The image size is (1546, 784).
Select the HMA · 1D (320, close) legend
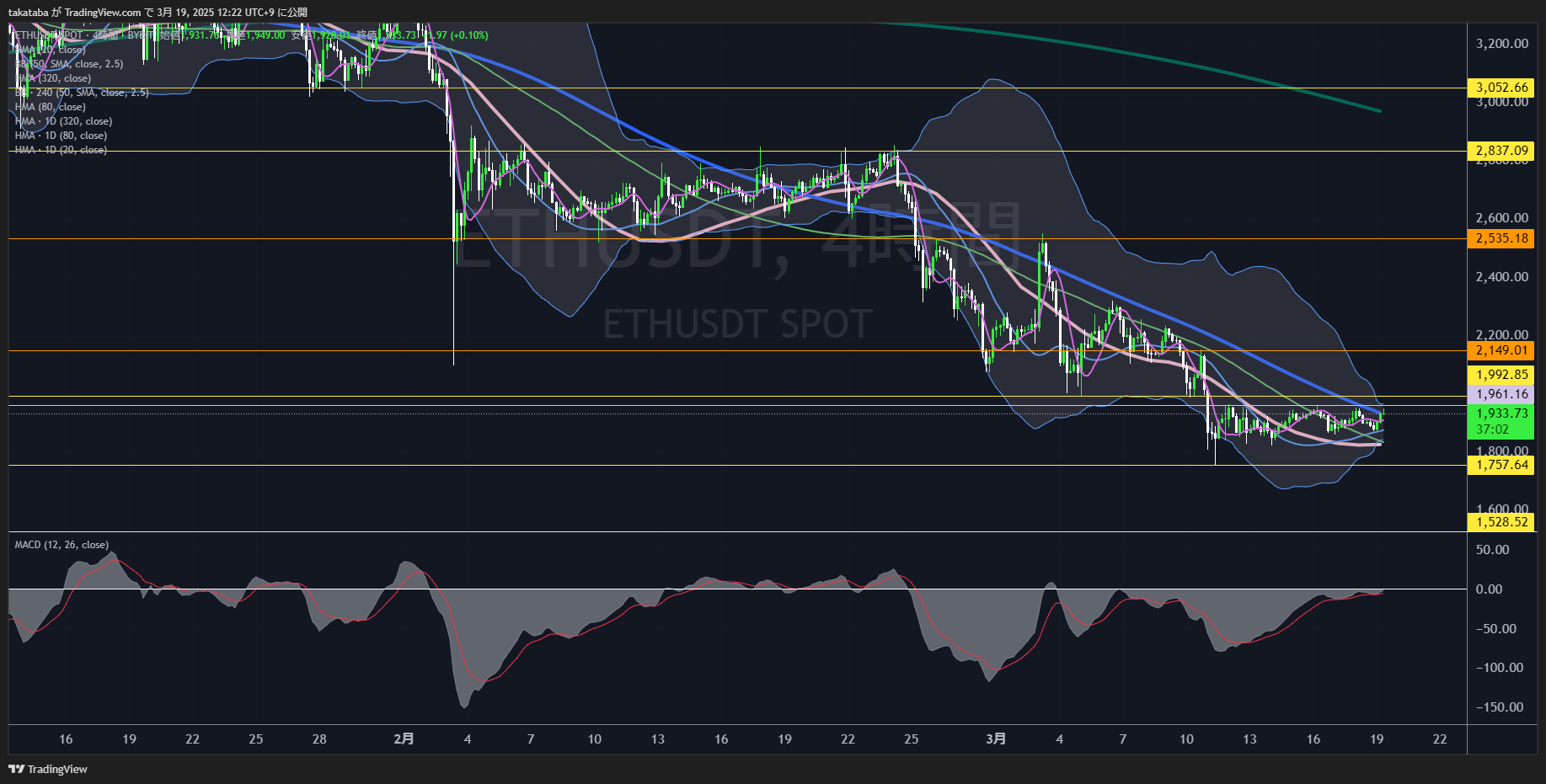[63, 121]
